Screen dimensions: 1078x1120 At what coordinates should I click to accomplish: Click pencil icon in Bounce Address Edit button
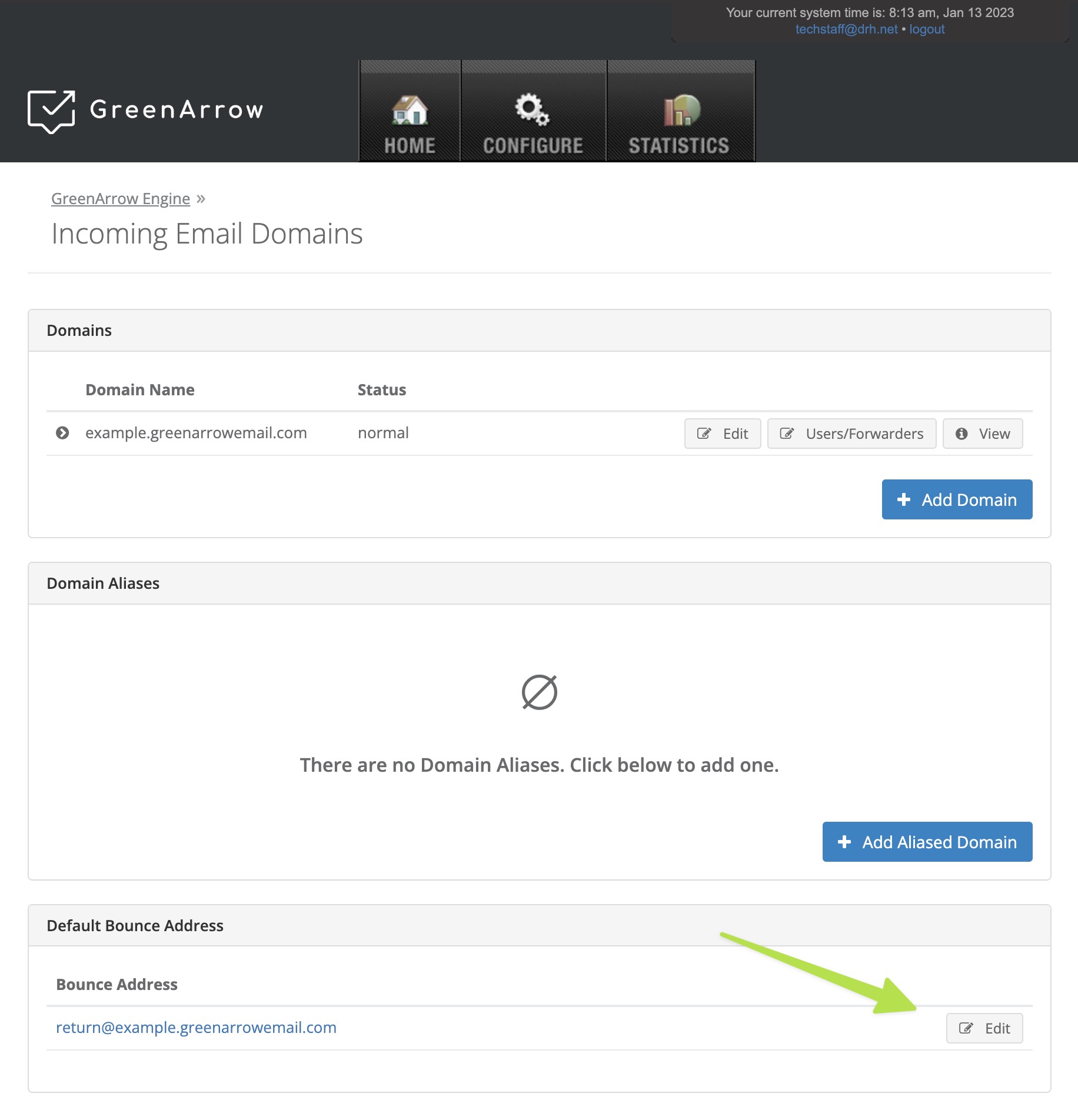[x=966, y=1028]
